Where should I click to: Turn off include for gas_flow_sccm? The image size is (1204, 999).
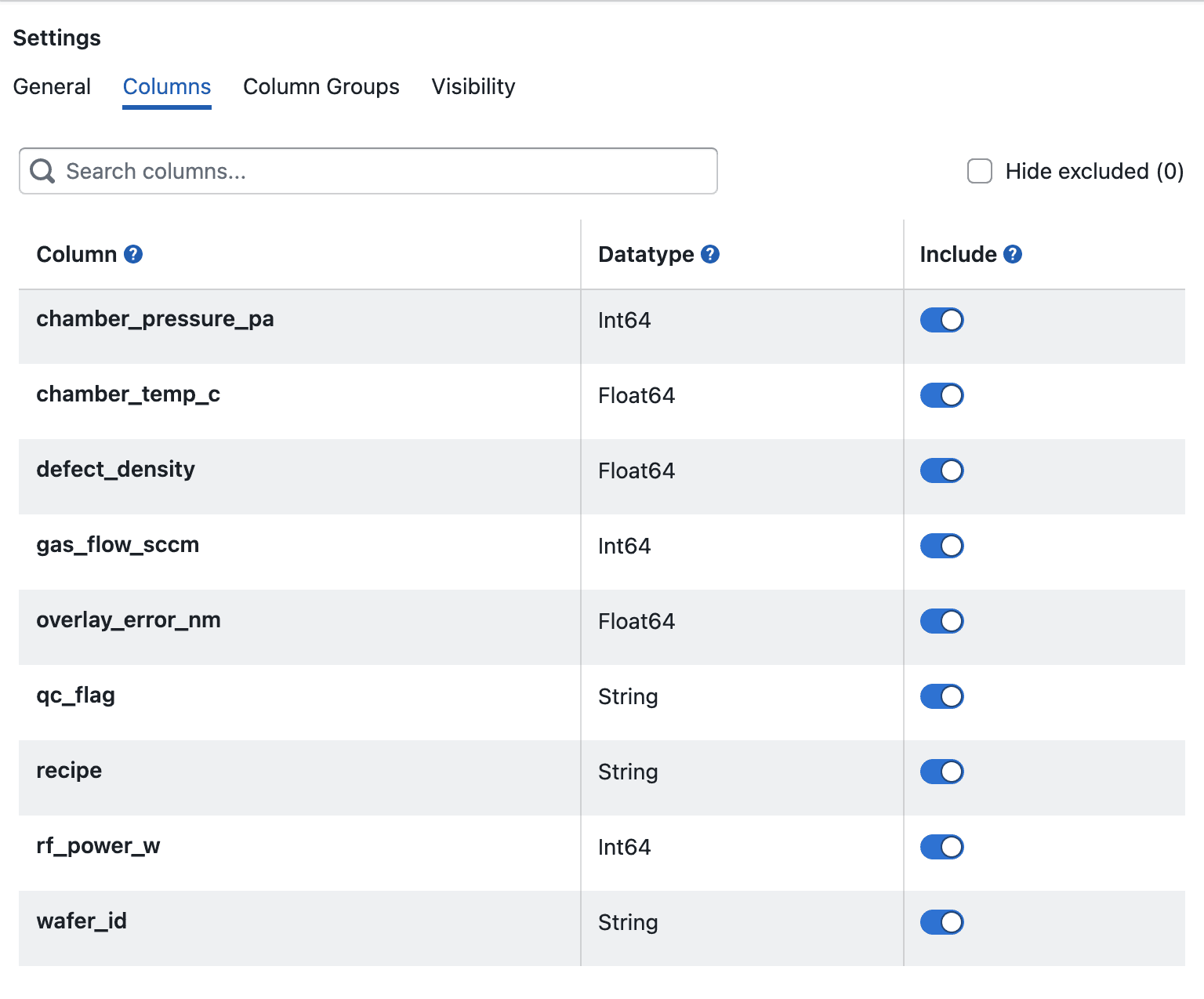point(942,546)
